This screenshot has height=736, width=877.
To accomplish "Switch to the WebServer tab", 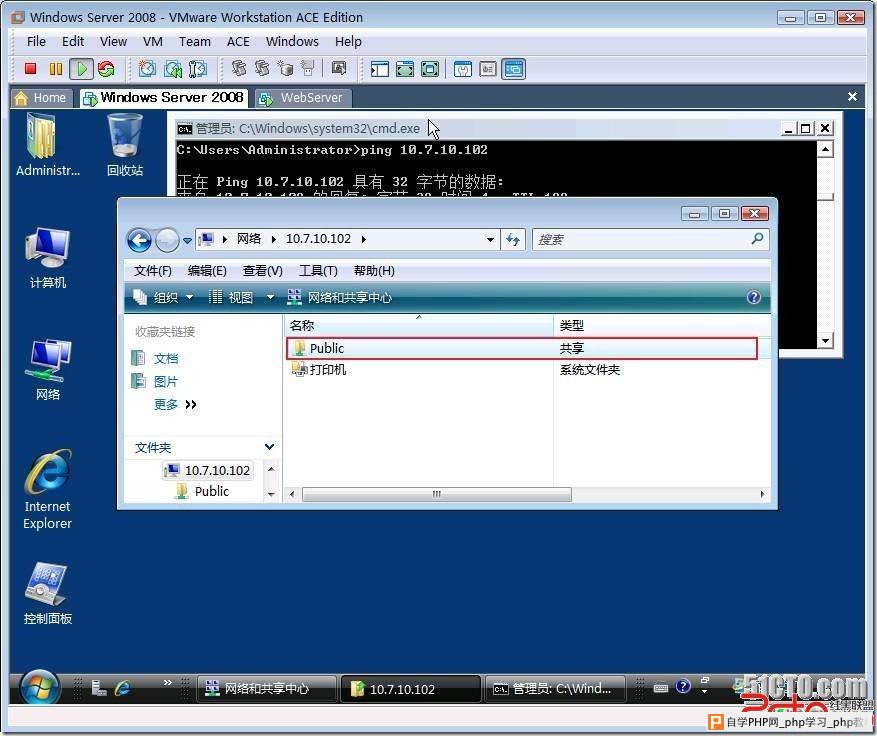I will (x=303, y=98).
